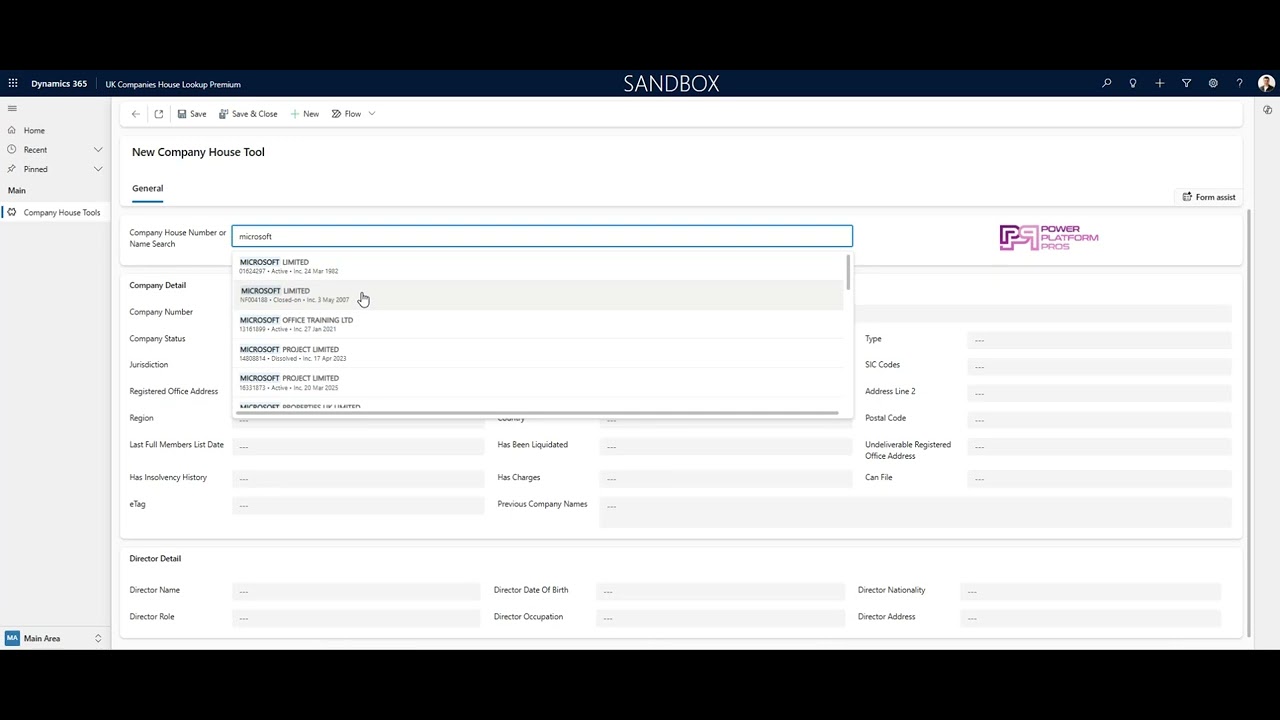The height and width of the screenshot is (720, 1280).
Task: Go back using the back arrow
Action: (136, 114)
